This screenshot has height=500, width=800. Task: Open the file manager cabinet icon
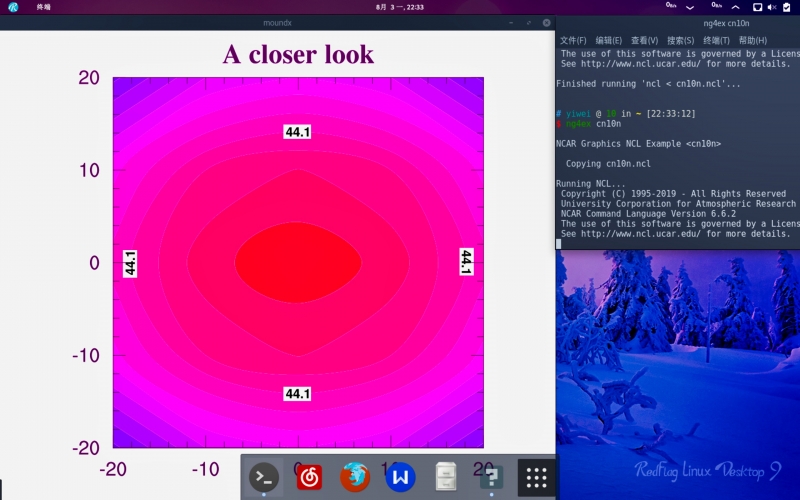tap(445, 477)
